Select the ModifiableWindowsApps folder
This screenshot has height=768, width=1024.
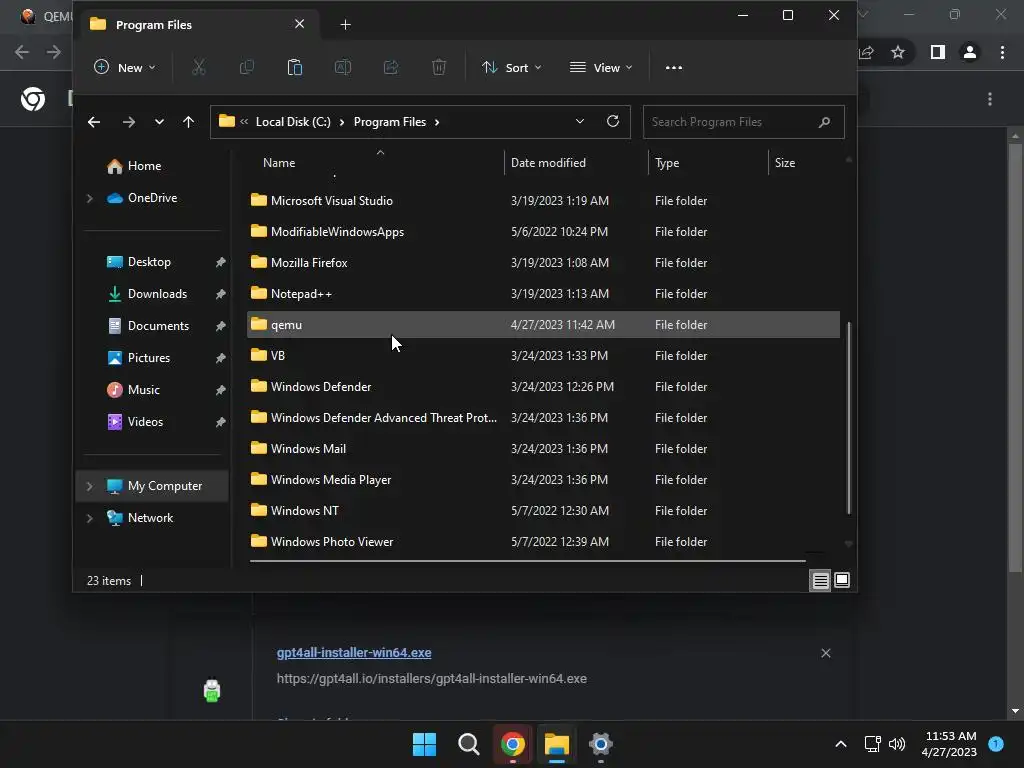pyautogui.click(x=543, y=232)
